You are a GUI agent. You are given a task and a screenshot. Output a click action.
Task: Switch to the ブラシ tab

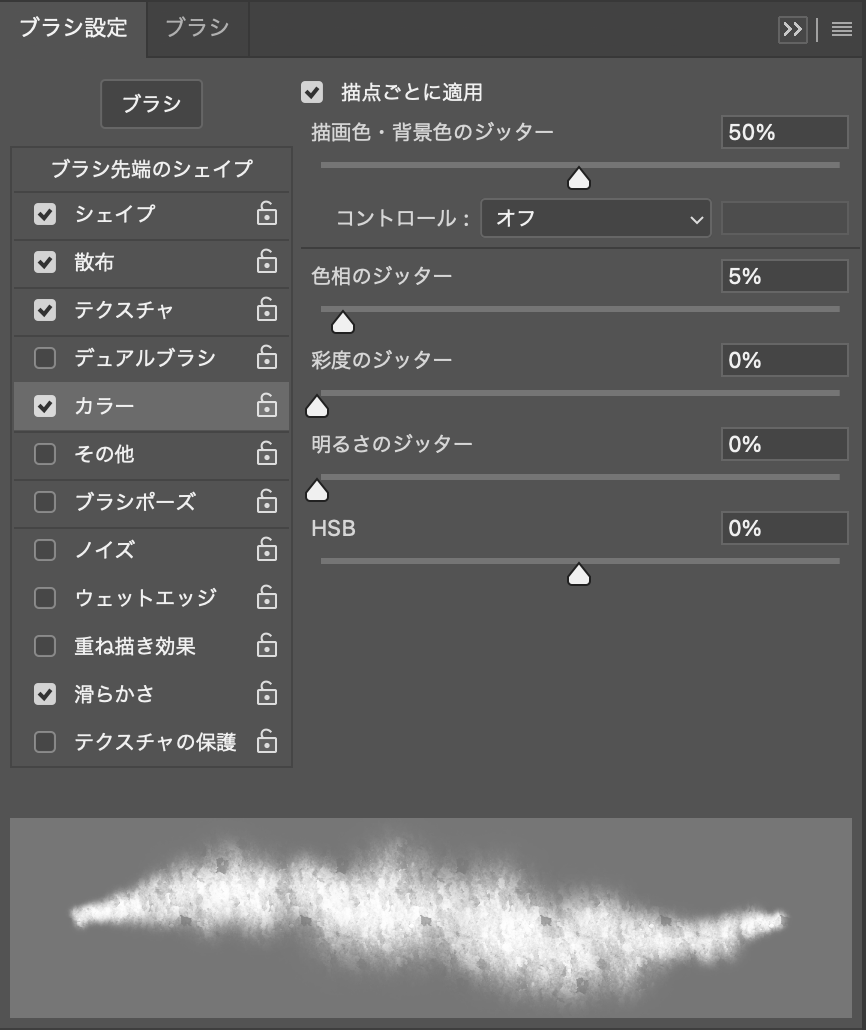(197, 28)
